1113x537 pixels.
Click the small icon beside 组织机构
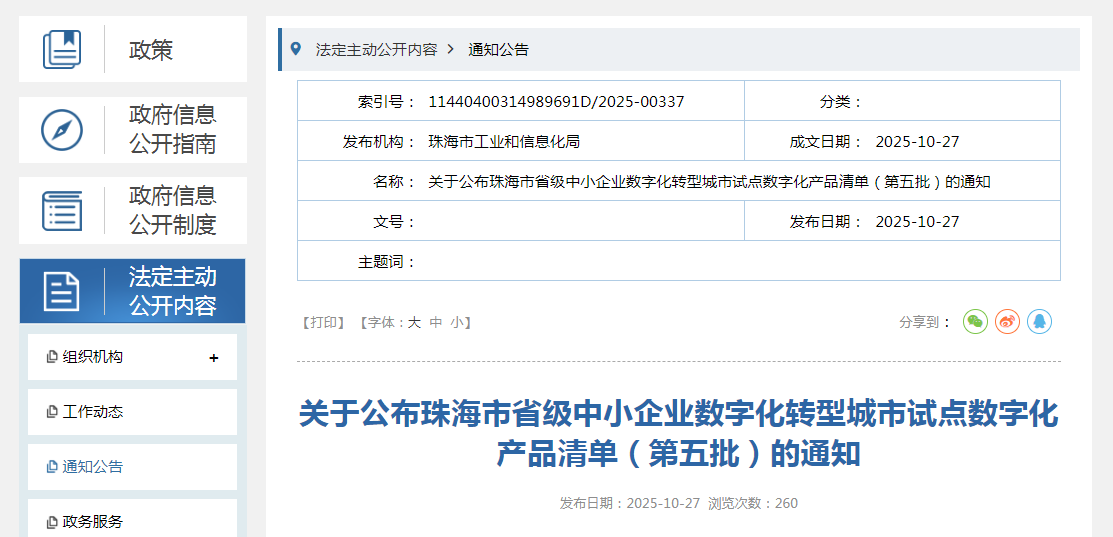(x=51, y=358)
